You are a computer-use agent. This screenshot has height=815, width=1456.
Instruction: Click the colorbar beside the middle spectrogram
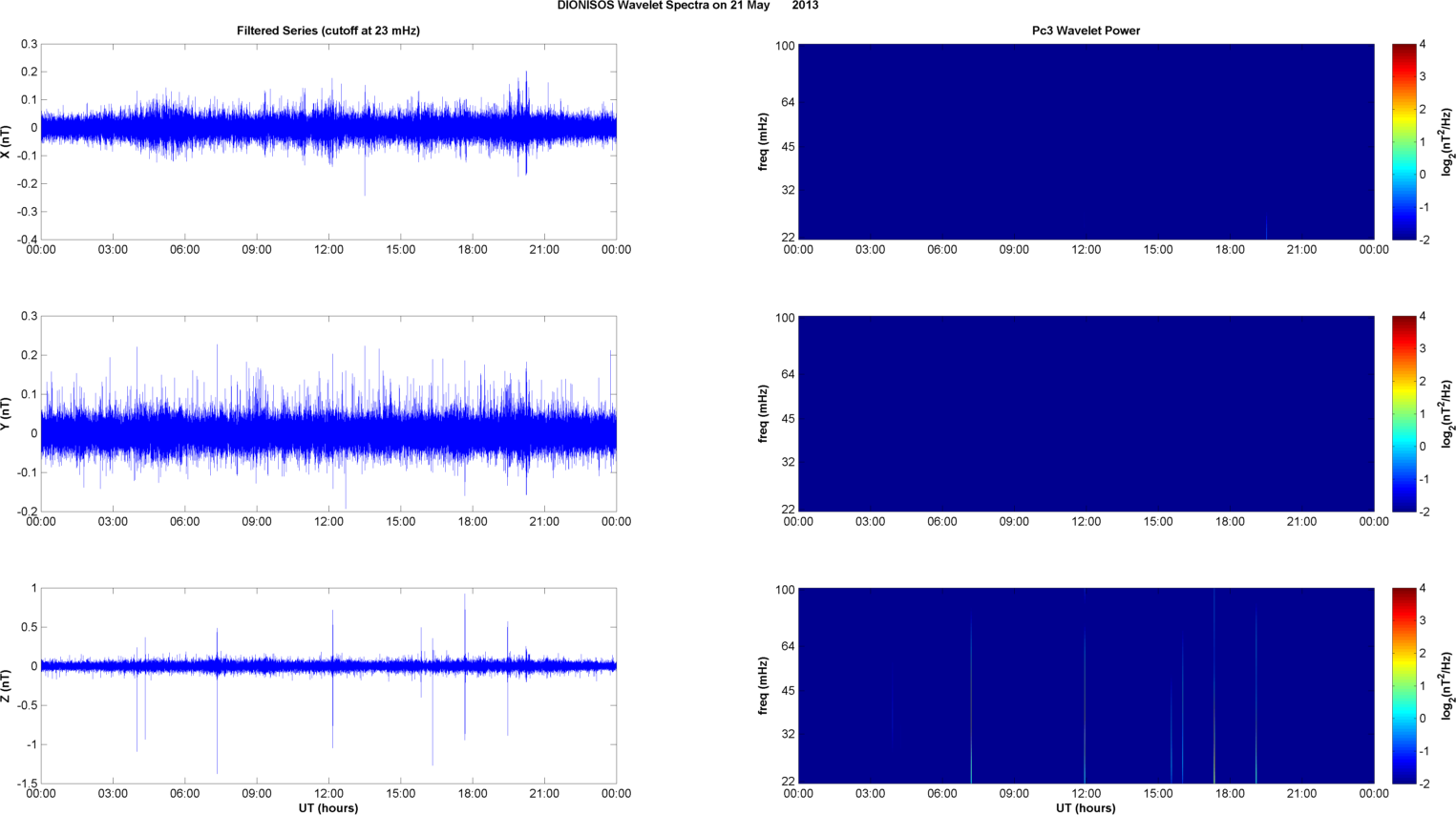1404,414
